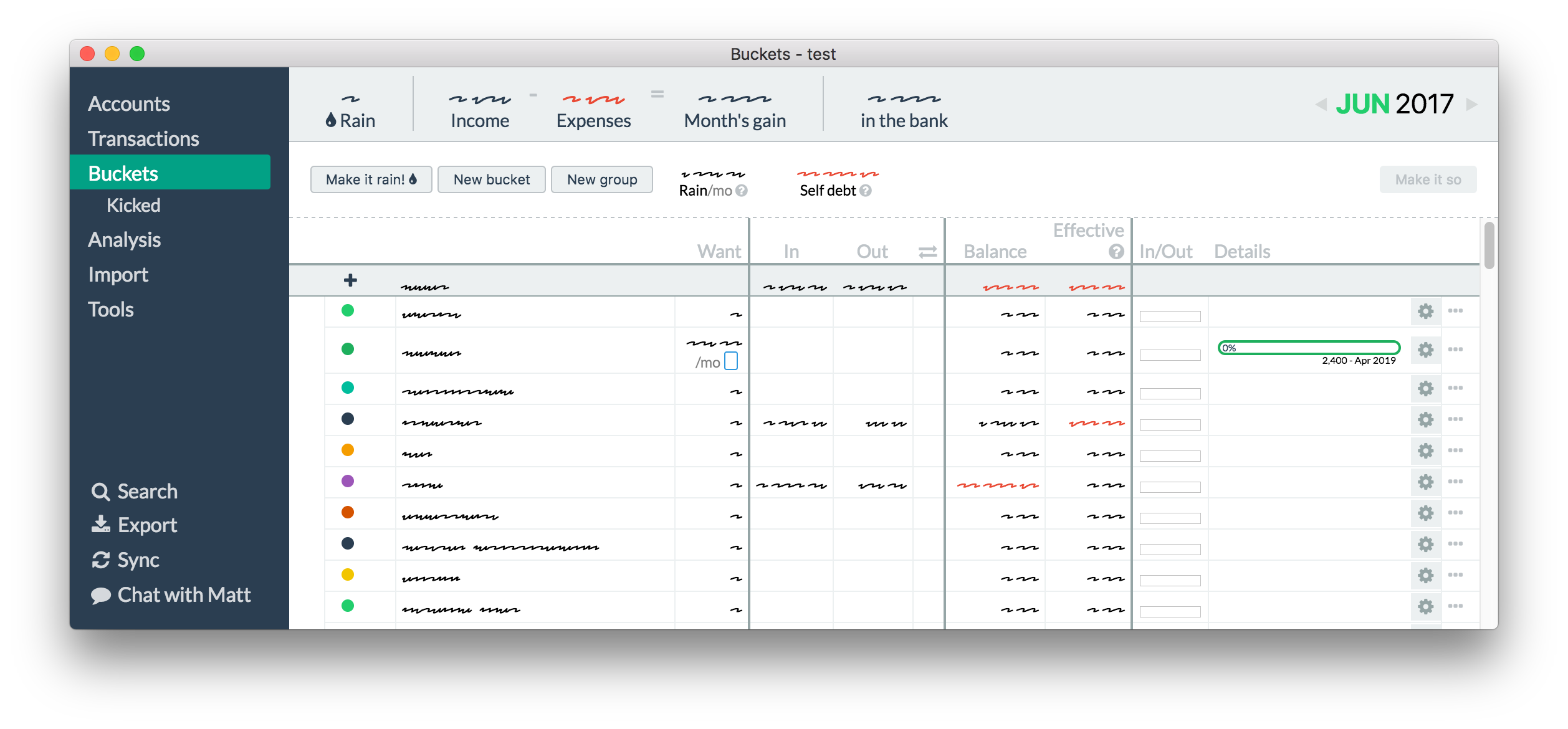
Task: Click the Make it rain! button
Action: [371, 179]
